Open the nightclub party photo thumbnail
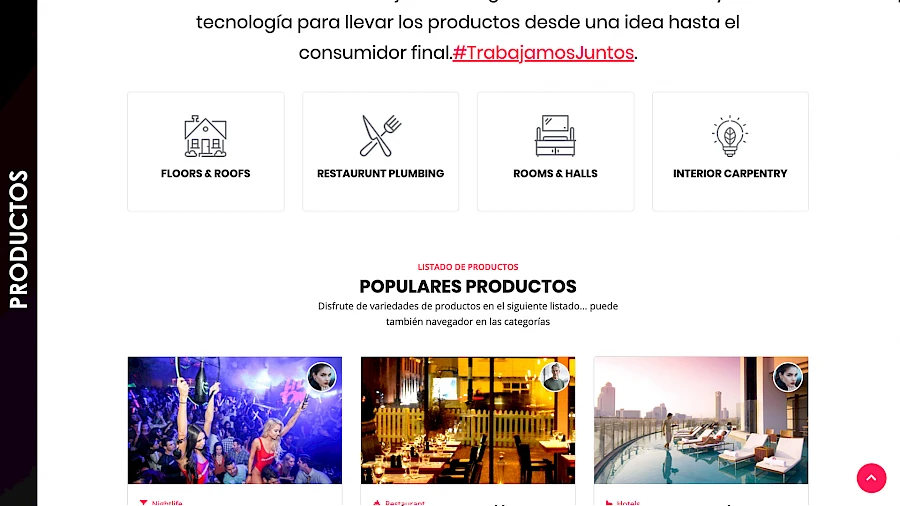Screen dimensions: 900x506 (x=235, y=420)
